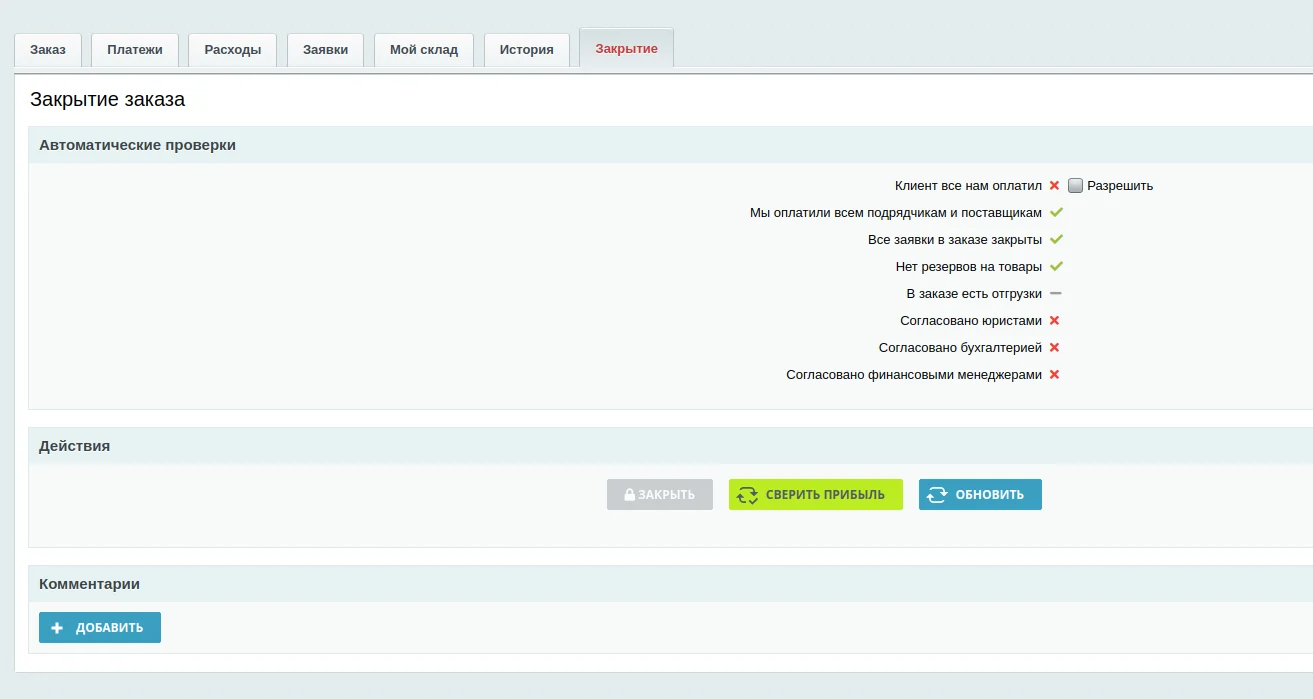Open the Платежи tab

tap(135, 50)
